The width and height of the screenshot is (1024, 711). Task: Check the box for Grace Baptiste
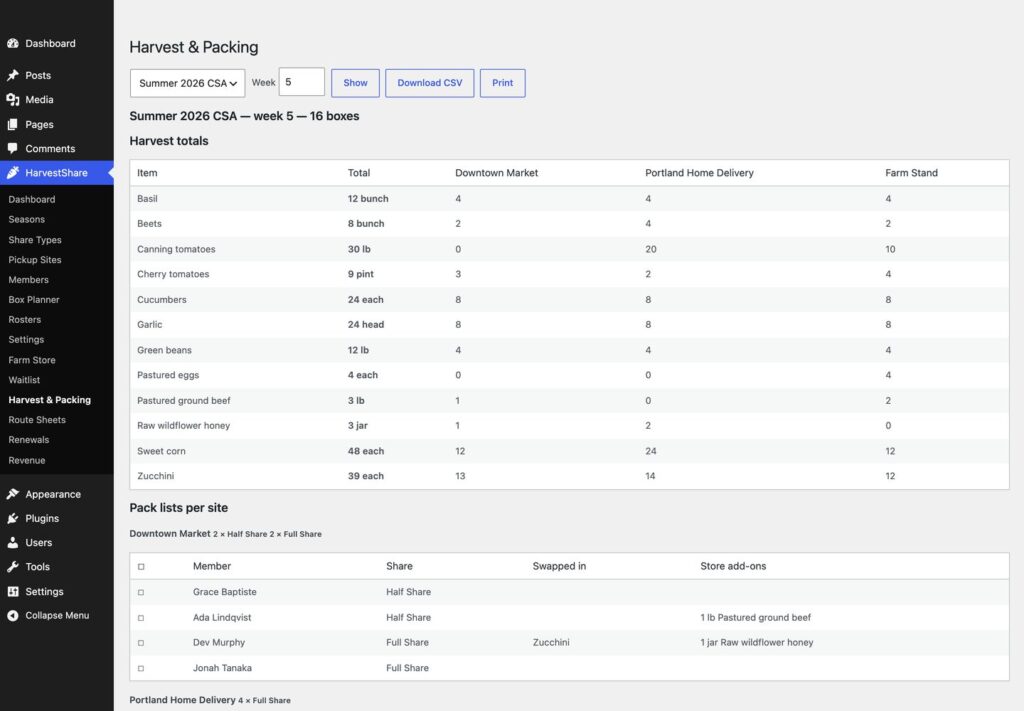pyautogui.click(x=141, y=592)
